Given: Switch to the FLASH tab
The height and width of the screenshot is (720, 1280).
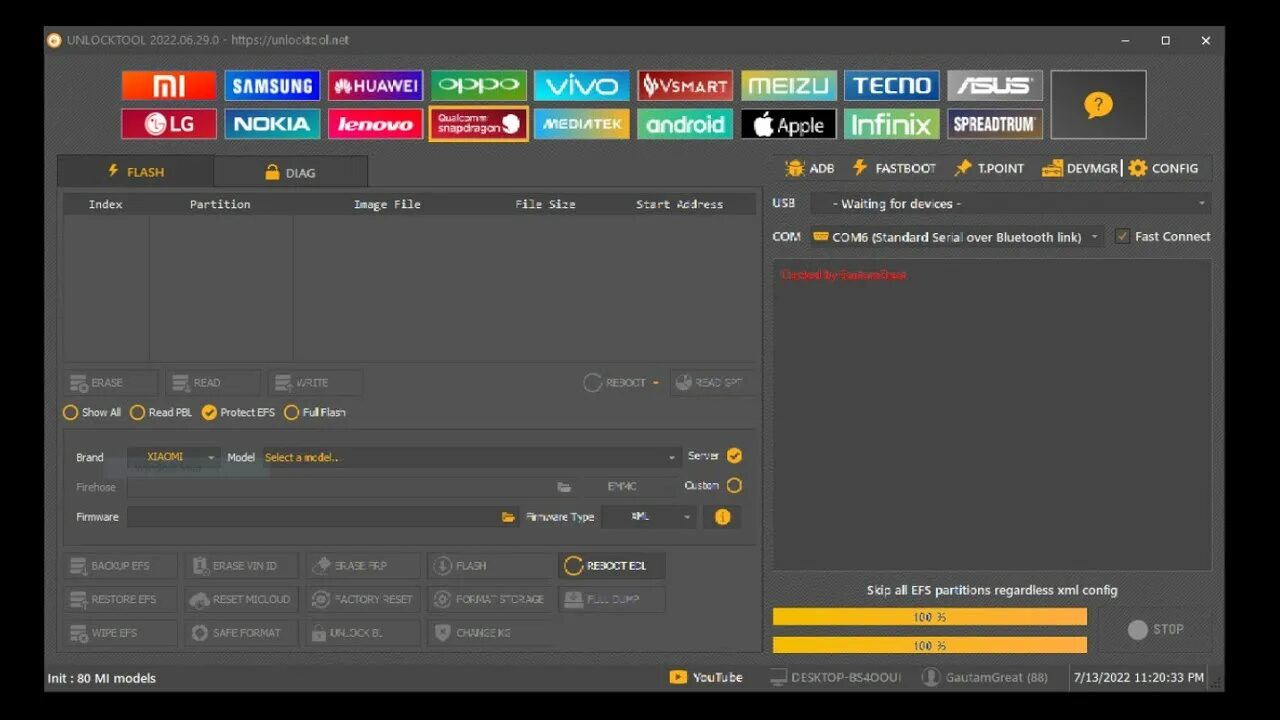Looking at the screenshot, I should coord(135,171).
